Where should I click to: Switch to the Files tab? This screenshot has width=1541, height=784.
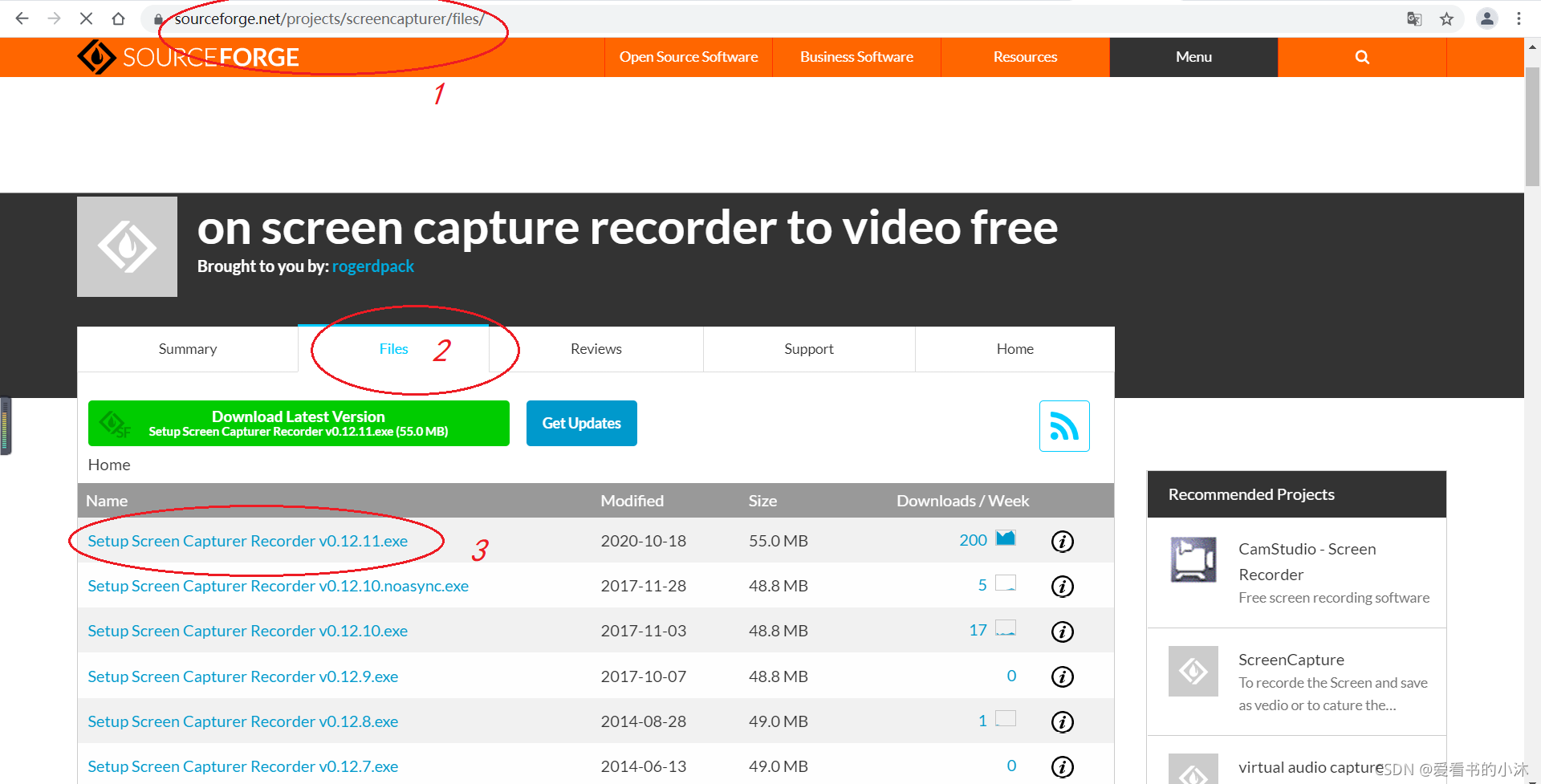[x=393, y=349]
